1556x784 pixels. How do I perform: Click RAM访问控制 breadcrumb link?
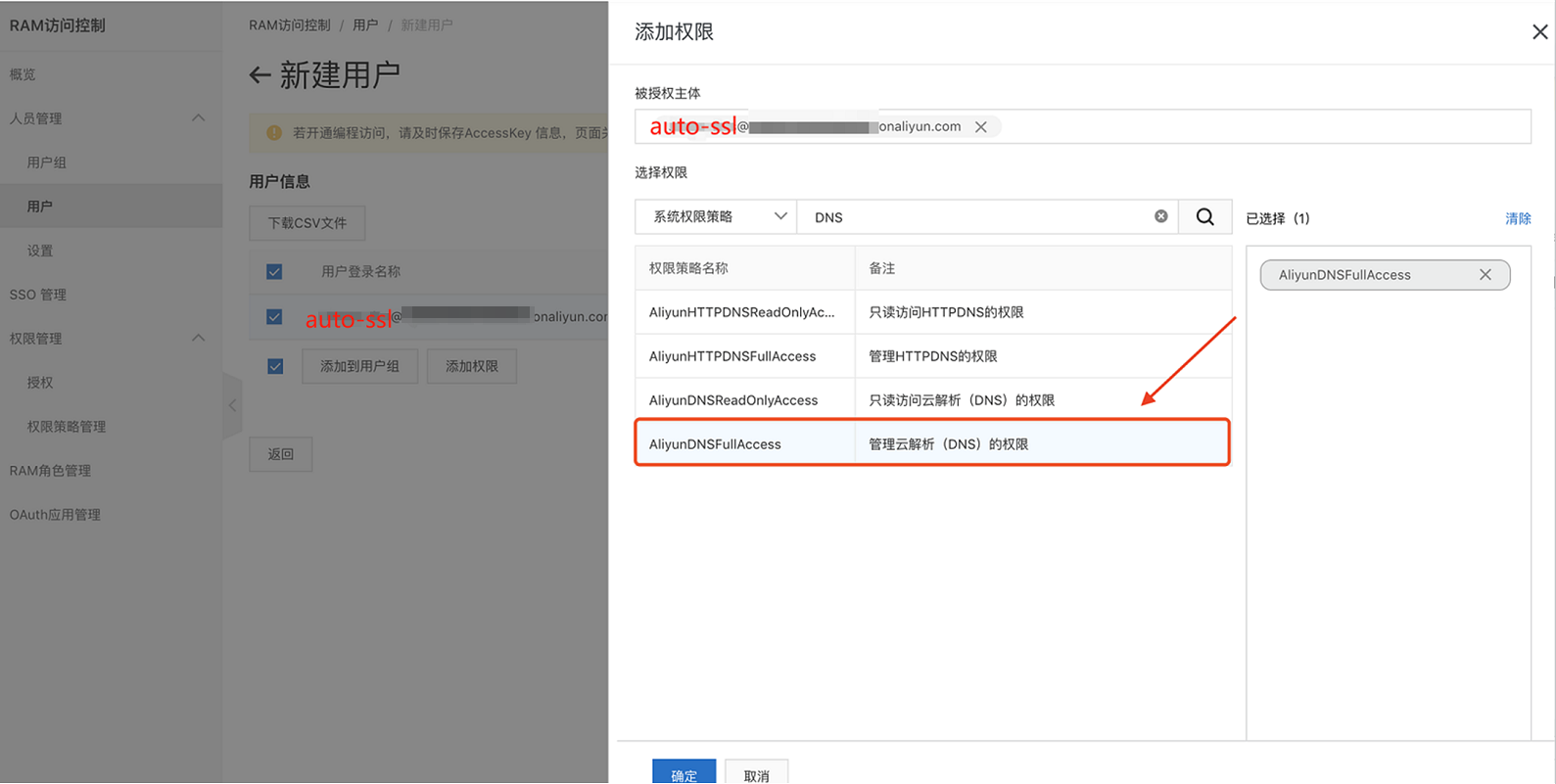tap(290, 25)
